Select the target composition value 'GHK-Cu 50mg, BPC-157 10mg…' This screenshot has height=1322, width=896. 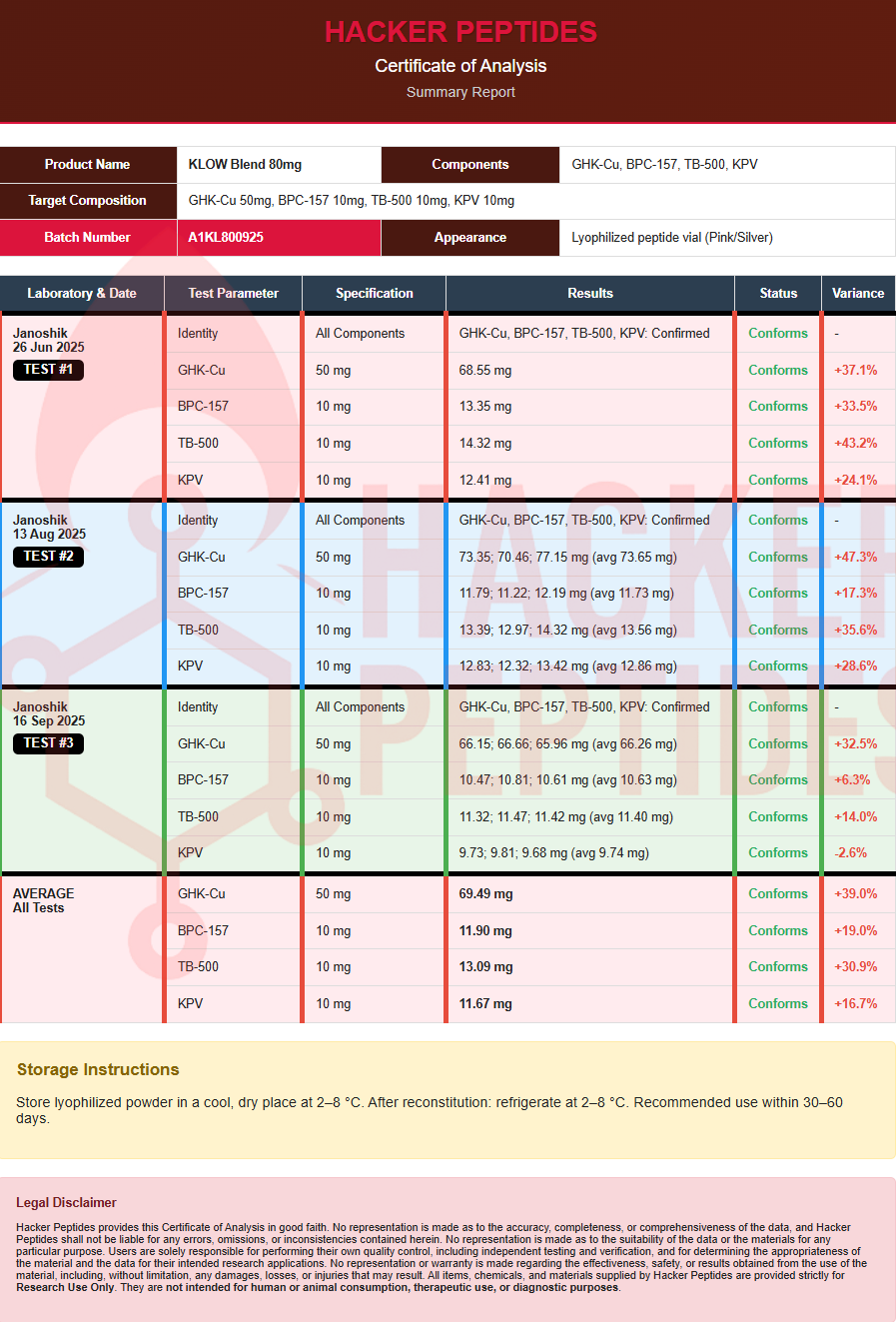pos(352,201)
